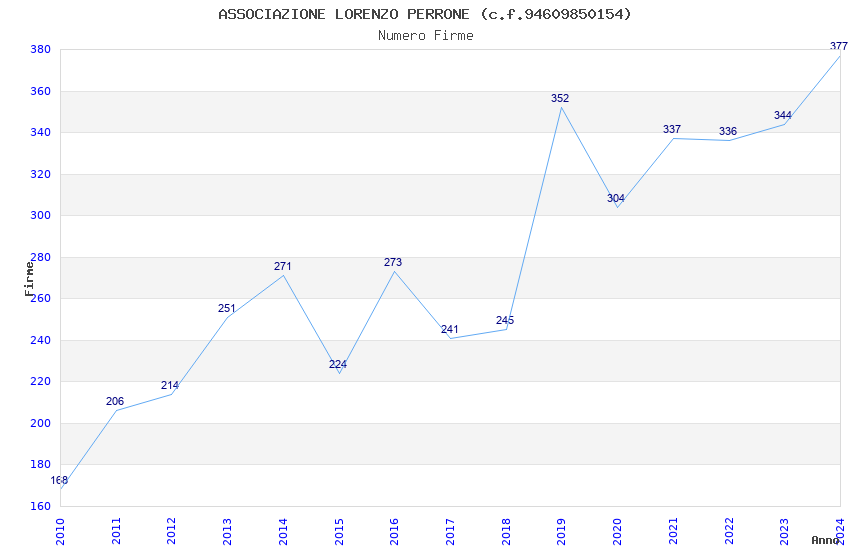Click the y-axis value 300
Screen dimensions: 850x550
40,215
